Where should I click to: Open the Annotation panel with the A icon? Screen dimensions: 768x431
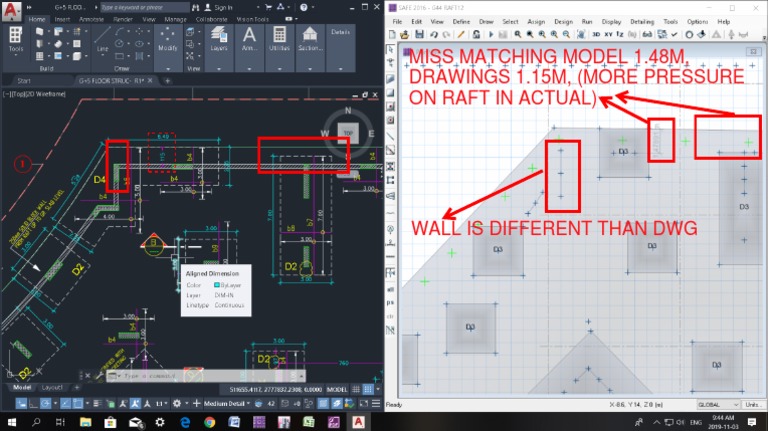coord(249,39)
